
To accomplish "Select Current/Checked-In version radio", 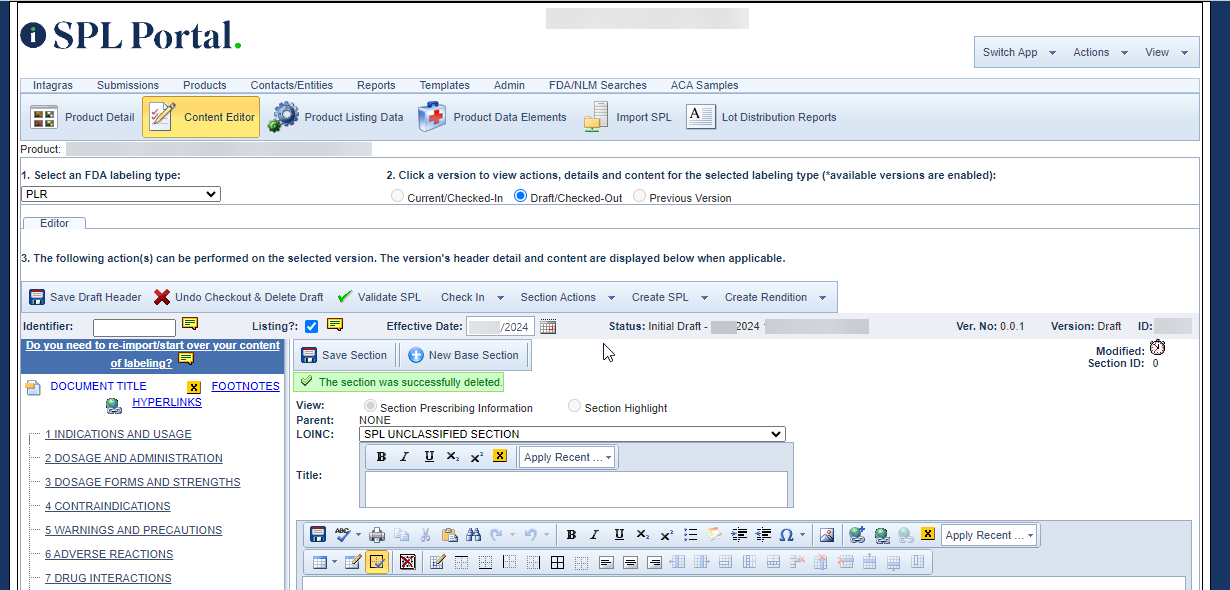I will (x=398, y=197).
